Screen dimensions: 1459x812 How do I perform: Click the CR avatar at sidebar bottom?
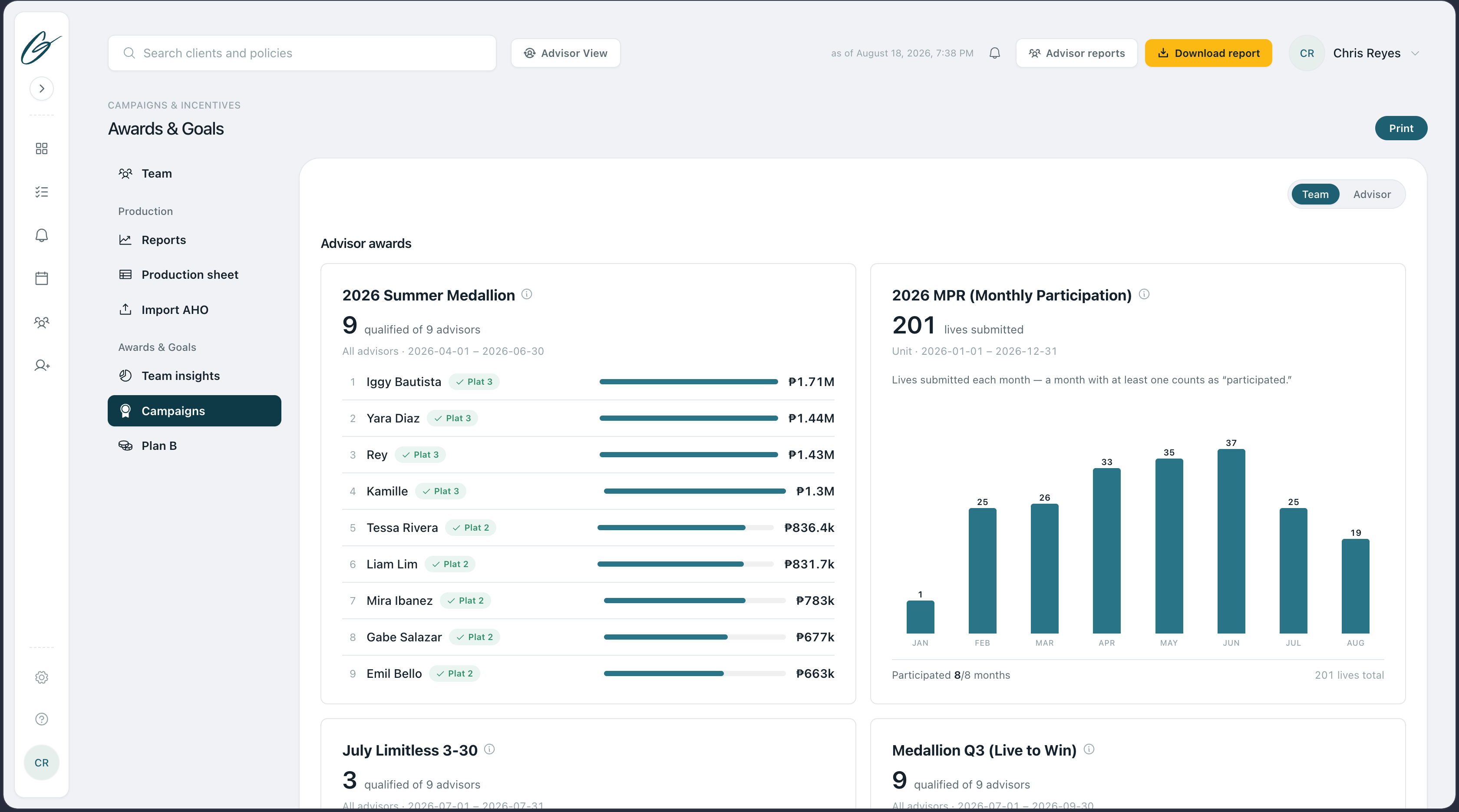[x=41, y=763]
